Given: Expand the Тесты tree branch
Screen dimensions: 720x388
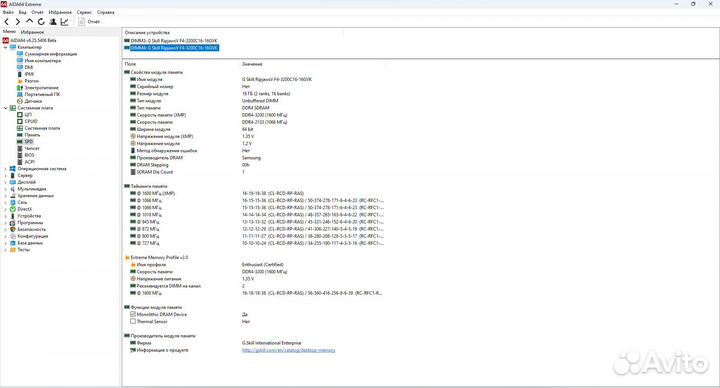Looking at the screenshot, I should click(6, 250).
